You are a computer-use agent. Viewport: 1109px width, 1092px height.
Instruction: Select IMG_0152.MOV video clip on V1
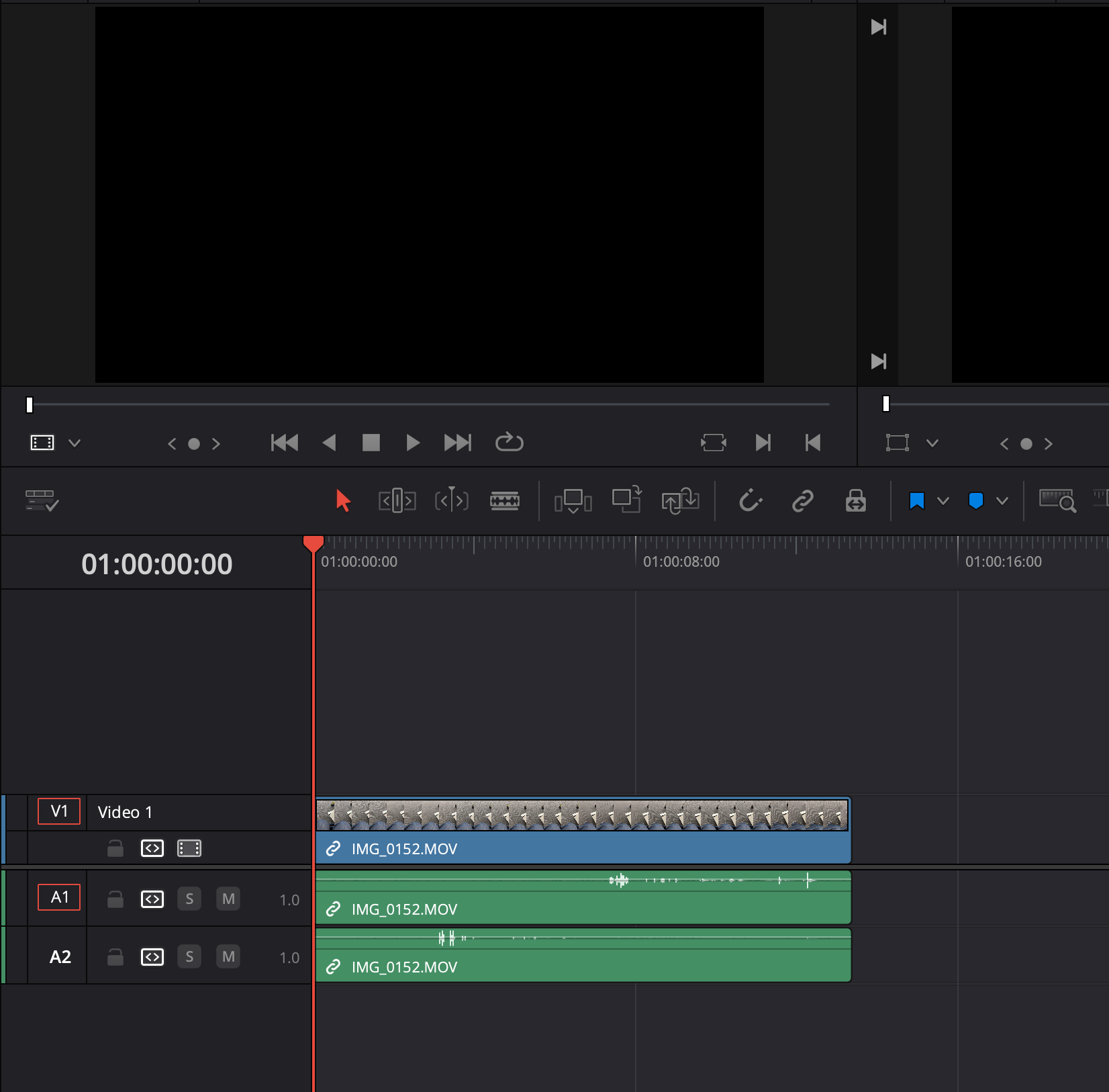(x=583, y=849)
